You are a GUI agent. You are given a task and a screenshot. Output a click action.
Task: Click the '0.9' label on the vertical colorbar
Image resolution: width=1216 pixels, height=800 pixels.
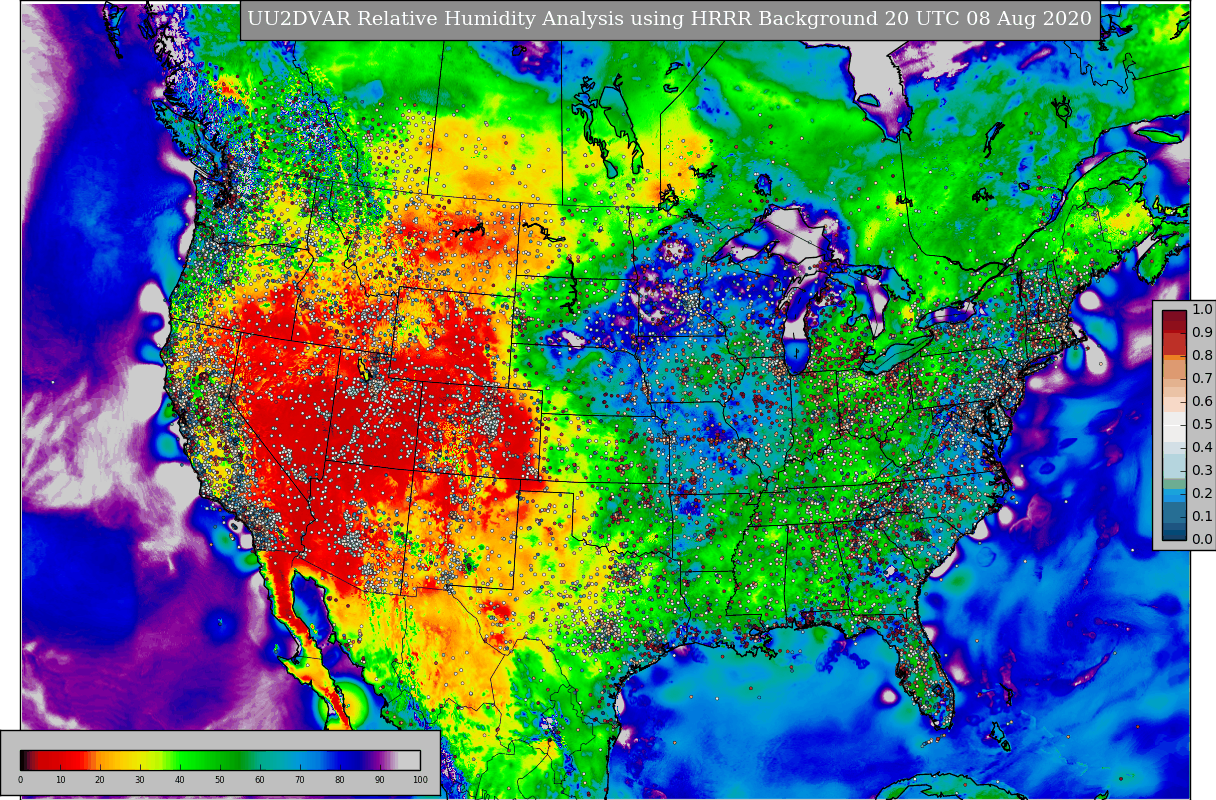1202,332
